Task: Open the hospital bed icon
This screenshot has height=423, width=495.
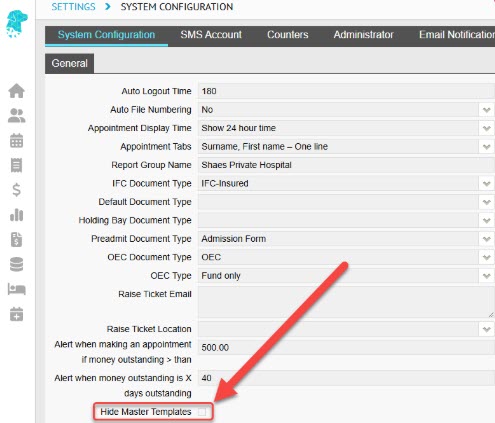Action: (x=16, y=289)
